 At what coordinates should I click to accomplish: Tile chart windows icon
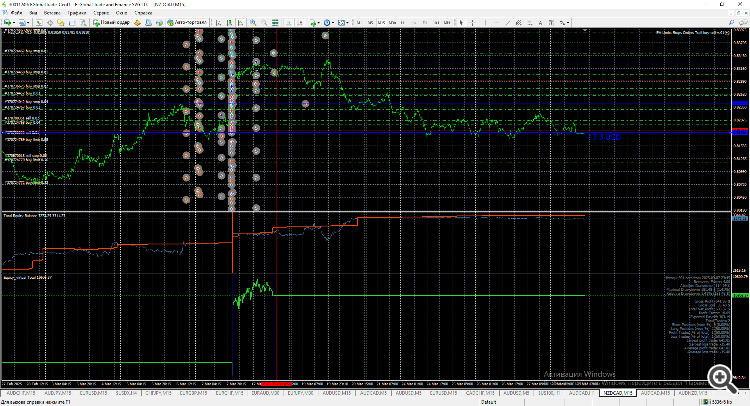[x=275, y=22]
